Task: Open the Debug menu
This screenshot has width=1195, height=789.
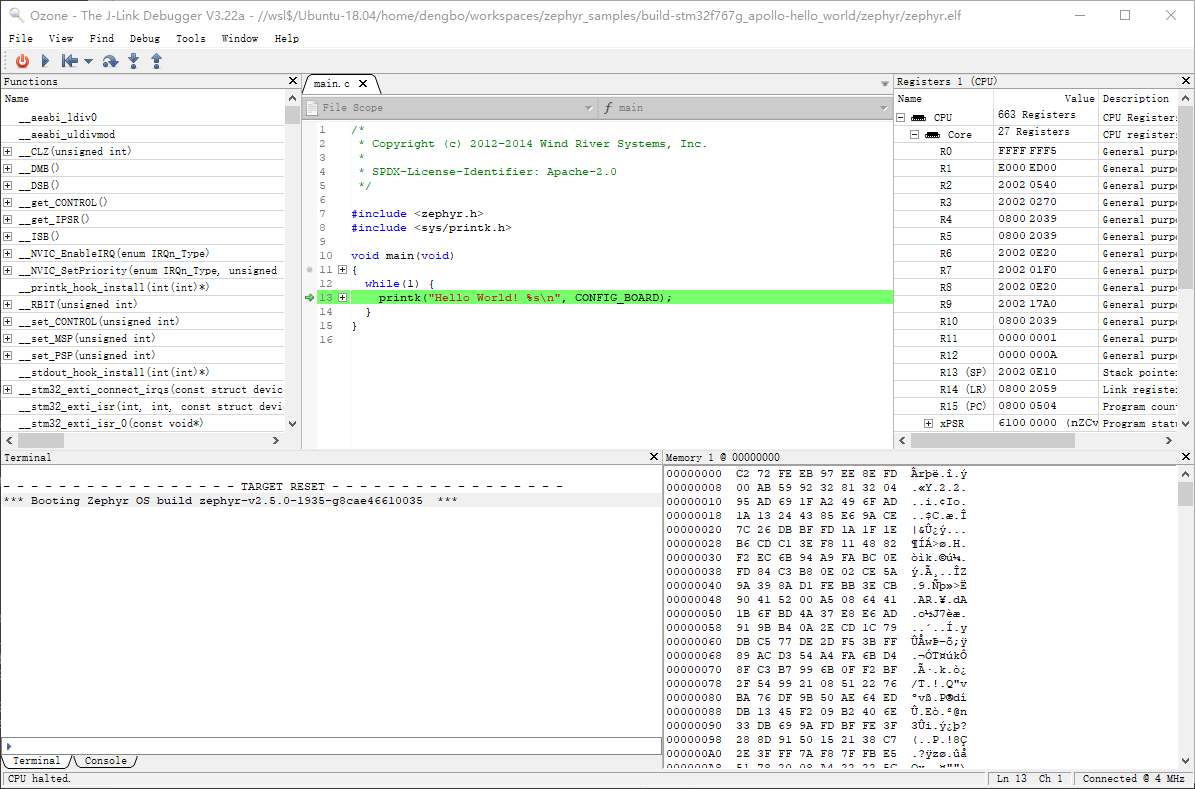Action: click(x=145, y=38)
